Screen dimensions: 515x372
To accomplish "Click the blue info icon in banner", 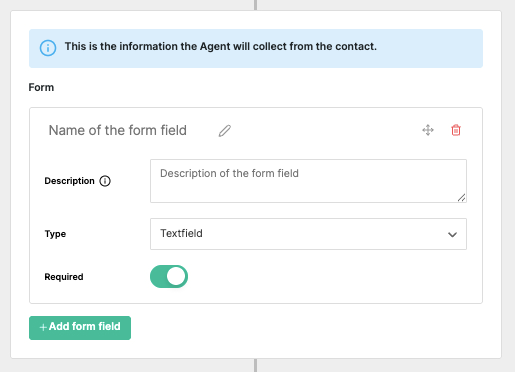I will click(x=48, y=48).
